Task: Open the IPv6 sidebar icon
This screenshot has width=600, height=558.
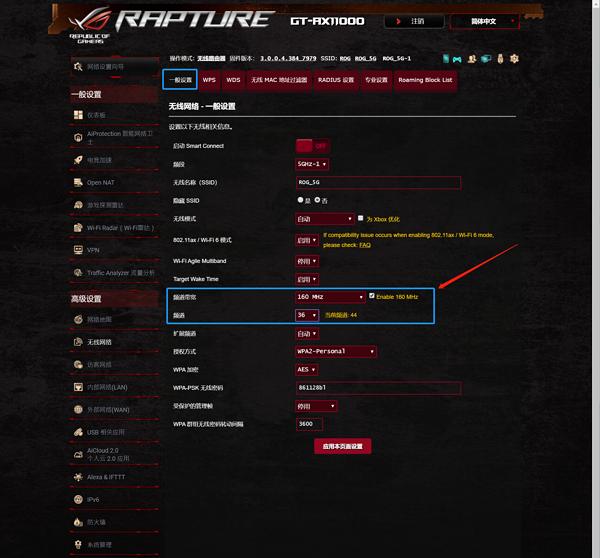Action: point(78,499)
